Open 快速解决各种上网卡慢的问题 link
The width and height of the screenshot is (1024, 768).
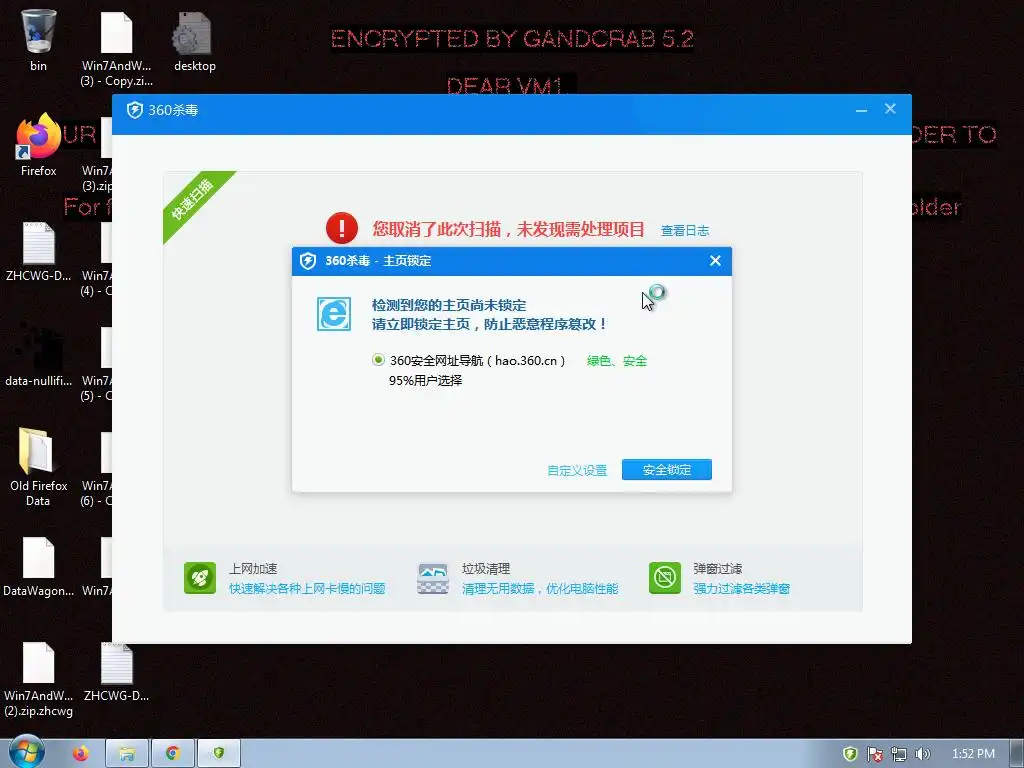307,588
